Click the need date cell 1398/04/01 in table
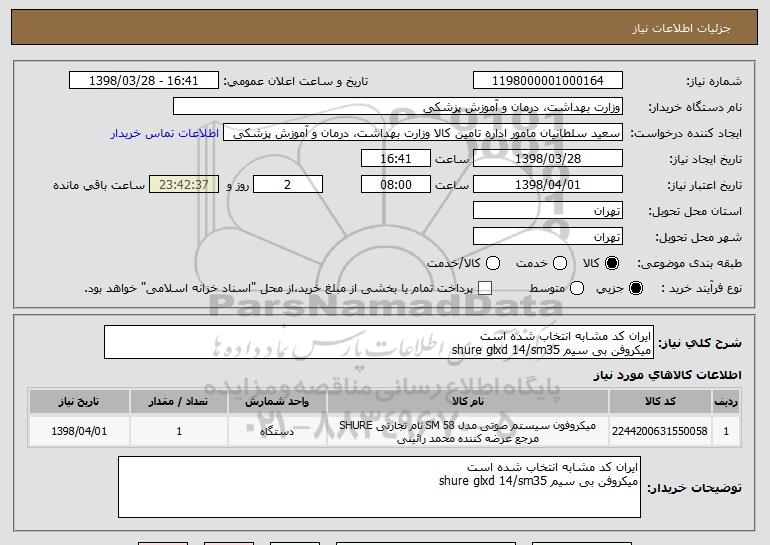 pos(79,431)
